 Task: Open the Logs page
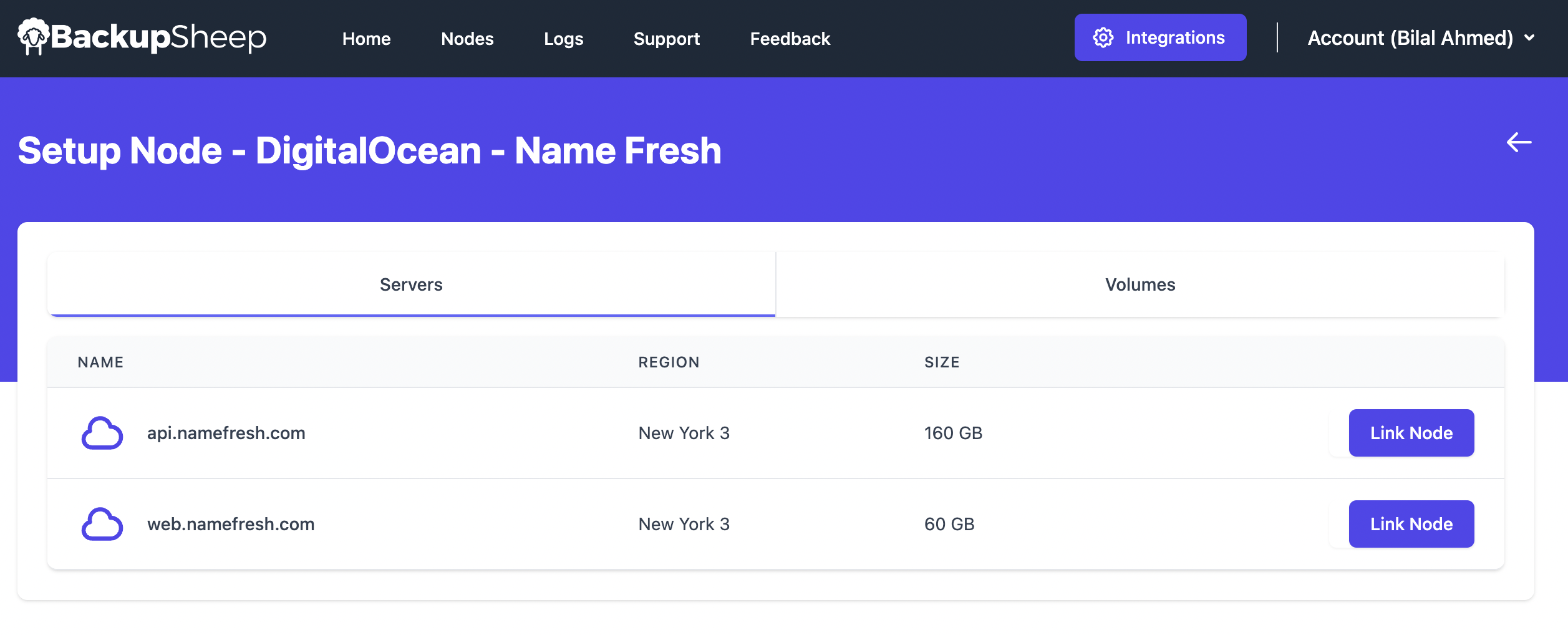click(563, 39)
